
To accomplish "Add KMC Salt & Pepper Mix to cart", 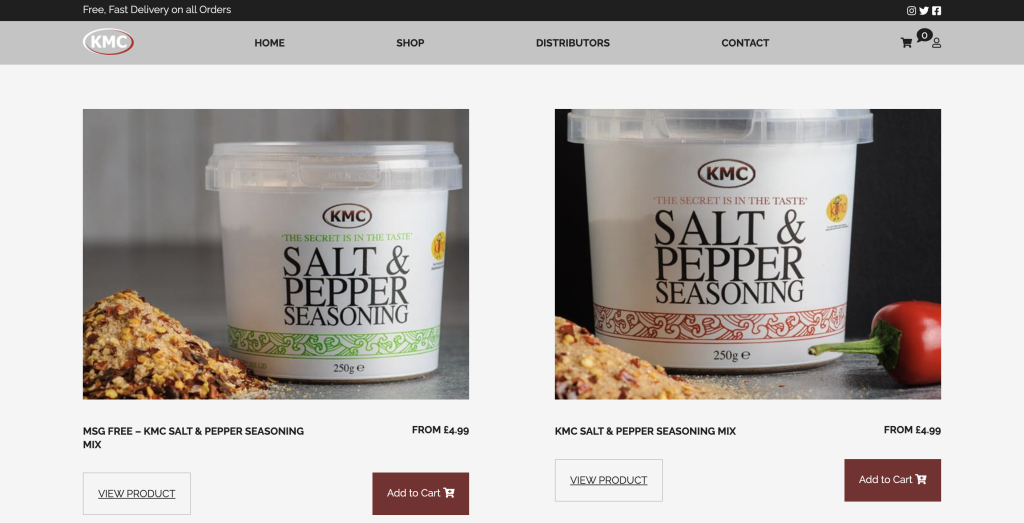I will tap(892, 480).
